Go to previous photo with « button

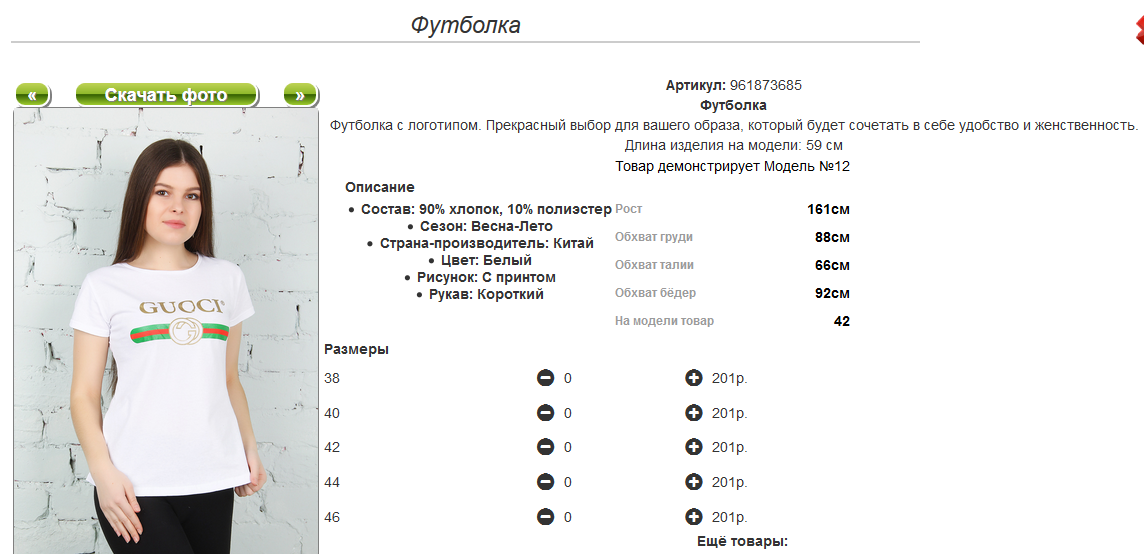click(x=32, y=96)
